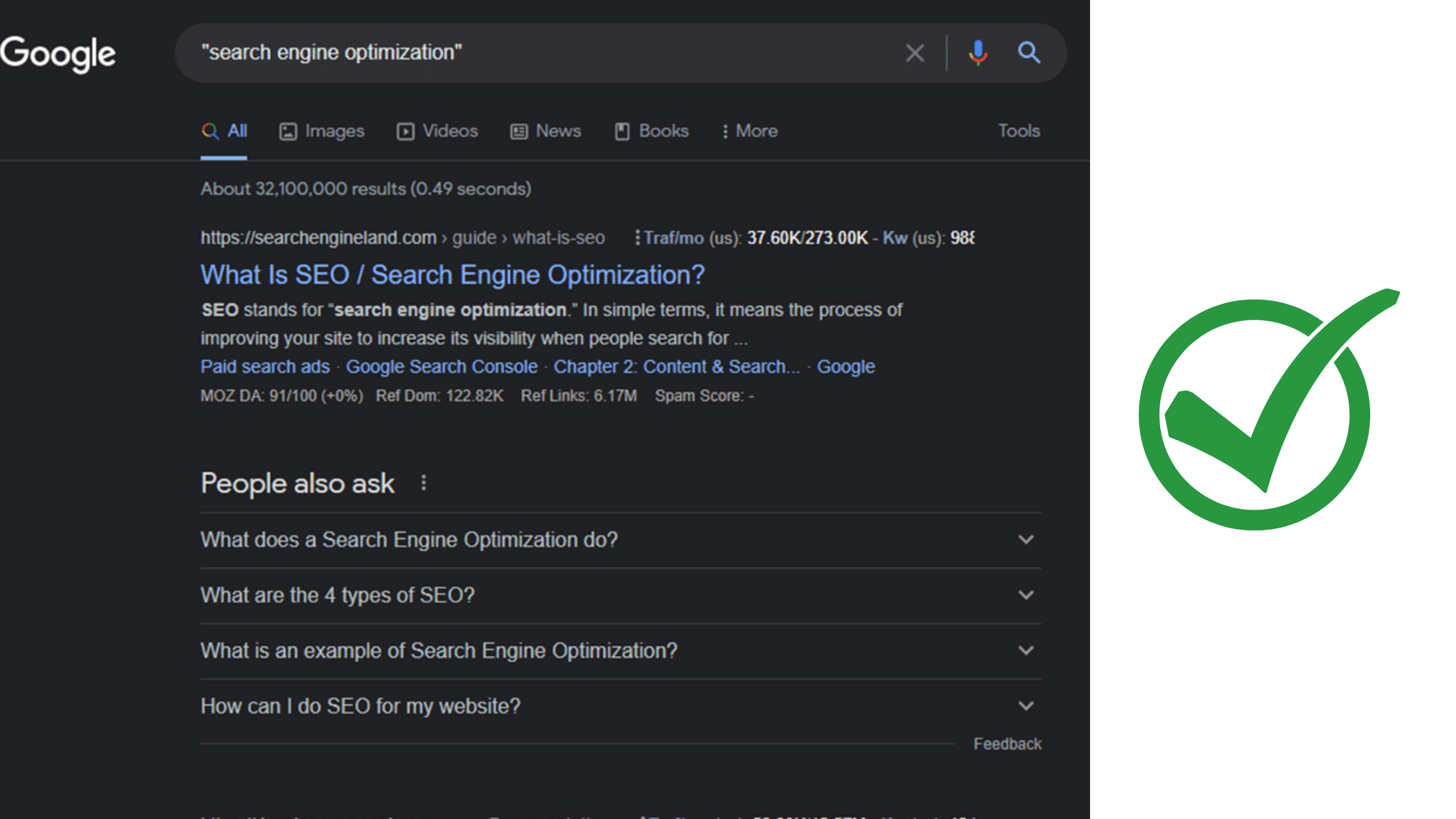Screen dimensions: 1456x819
Task: Open the "Google Search Console" sitelink
Action: click(x=442, y=367)
